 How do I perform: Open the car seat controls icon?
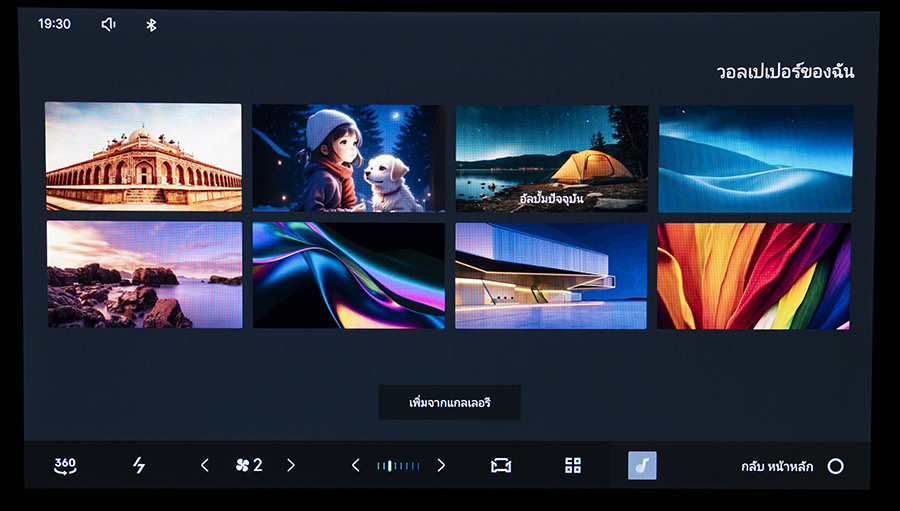click(x=501, y=465)
